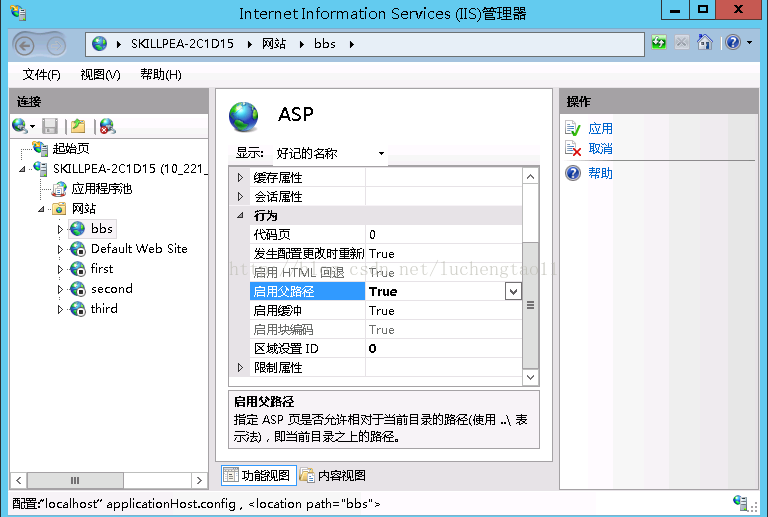Click property grid scroll up arrow
Viewport: 768px width, 517px height.
tap(530, 176)
